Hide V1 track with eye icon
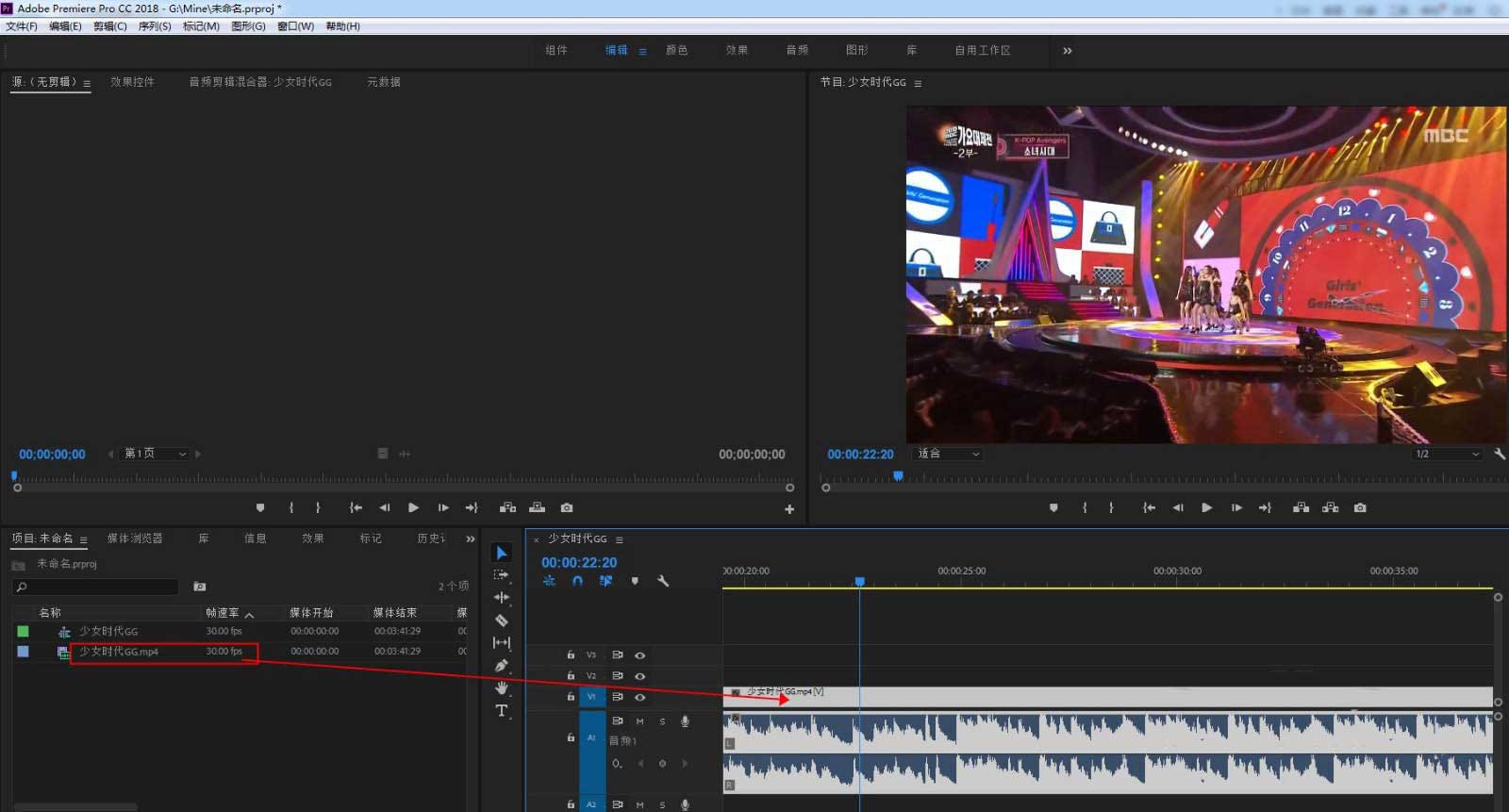 tap(640, 697)
